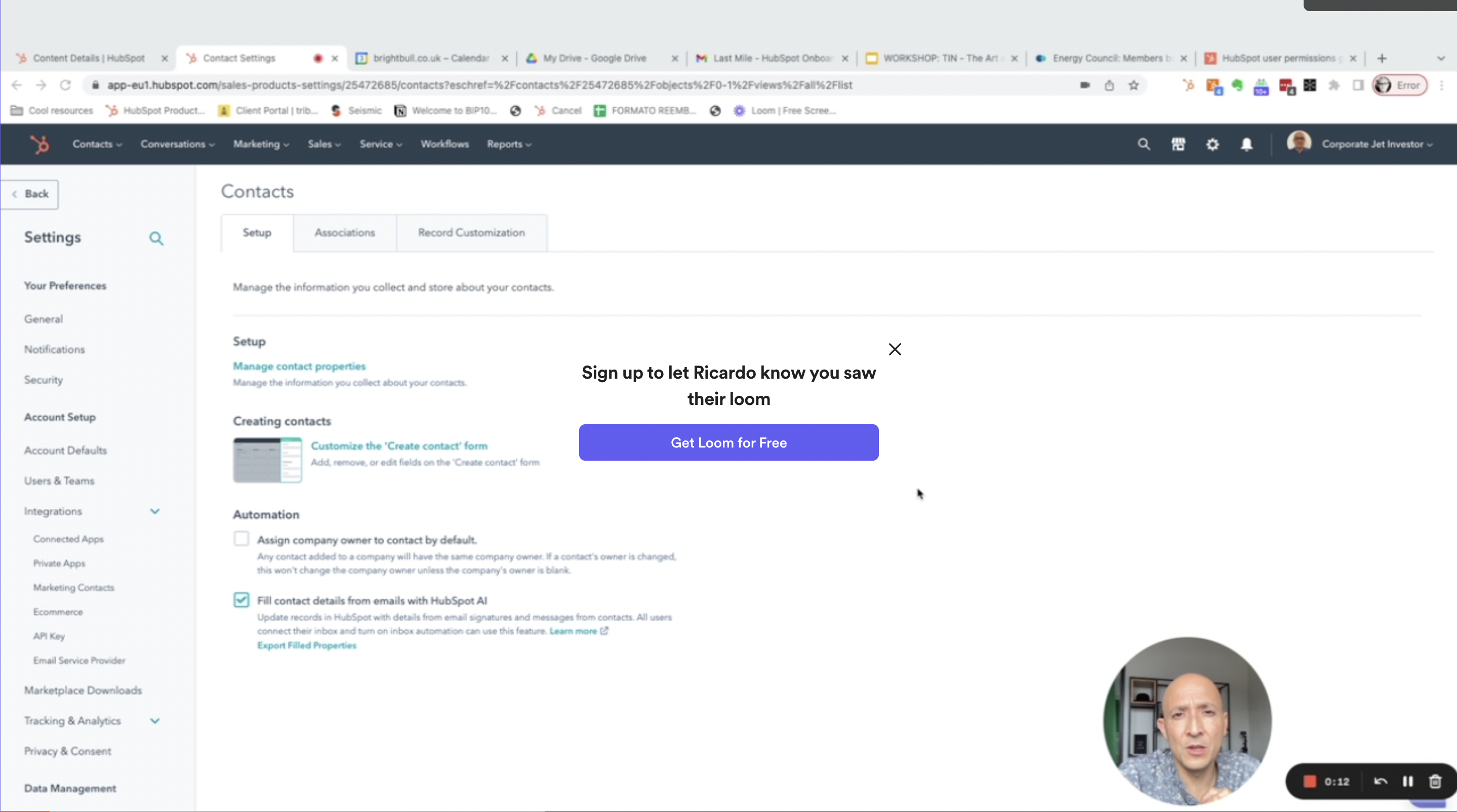Stop the Loom recording

coord(1309,782)
